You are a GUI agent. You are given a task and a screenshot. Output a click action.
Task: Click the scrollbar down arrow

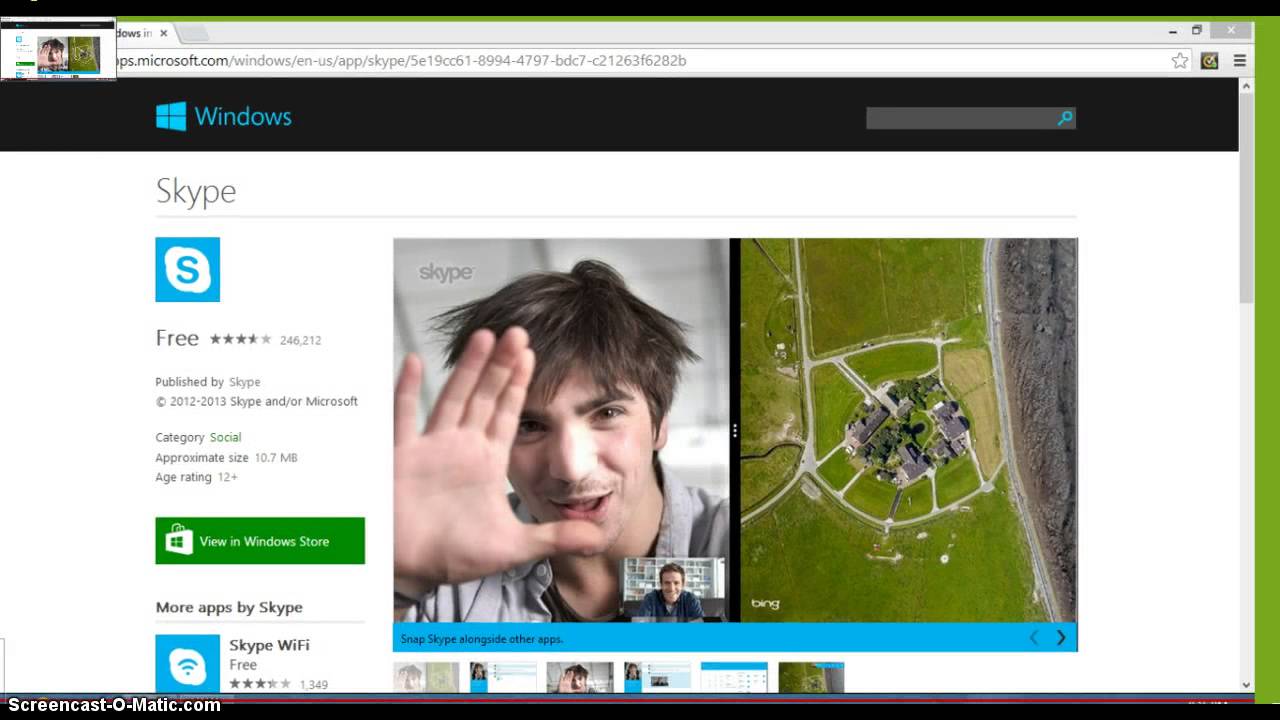tap(1246, 685)
